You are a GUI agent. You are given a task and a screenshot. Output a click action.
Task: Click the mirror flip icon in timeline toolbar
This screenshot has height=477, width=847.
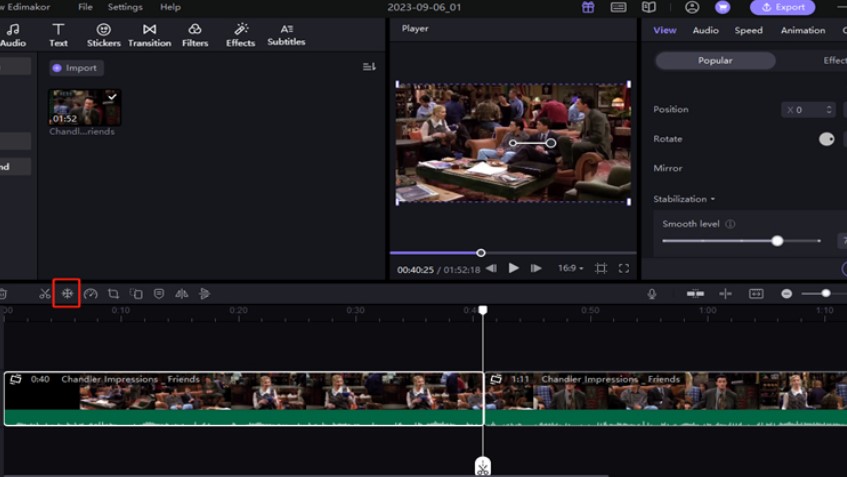(x=181, y=294)
